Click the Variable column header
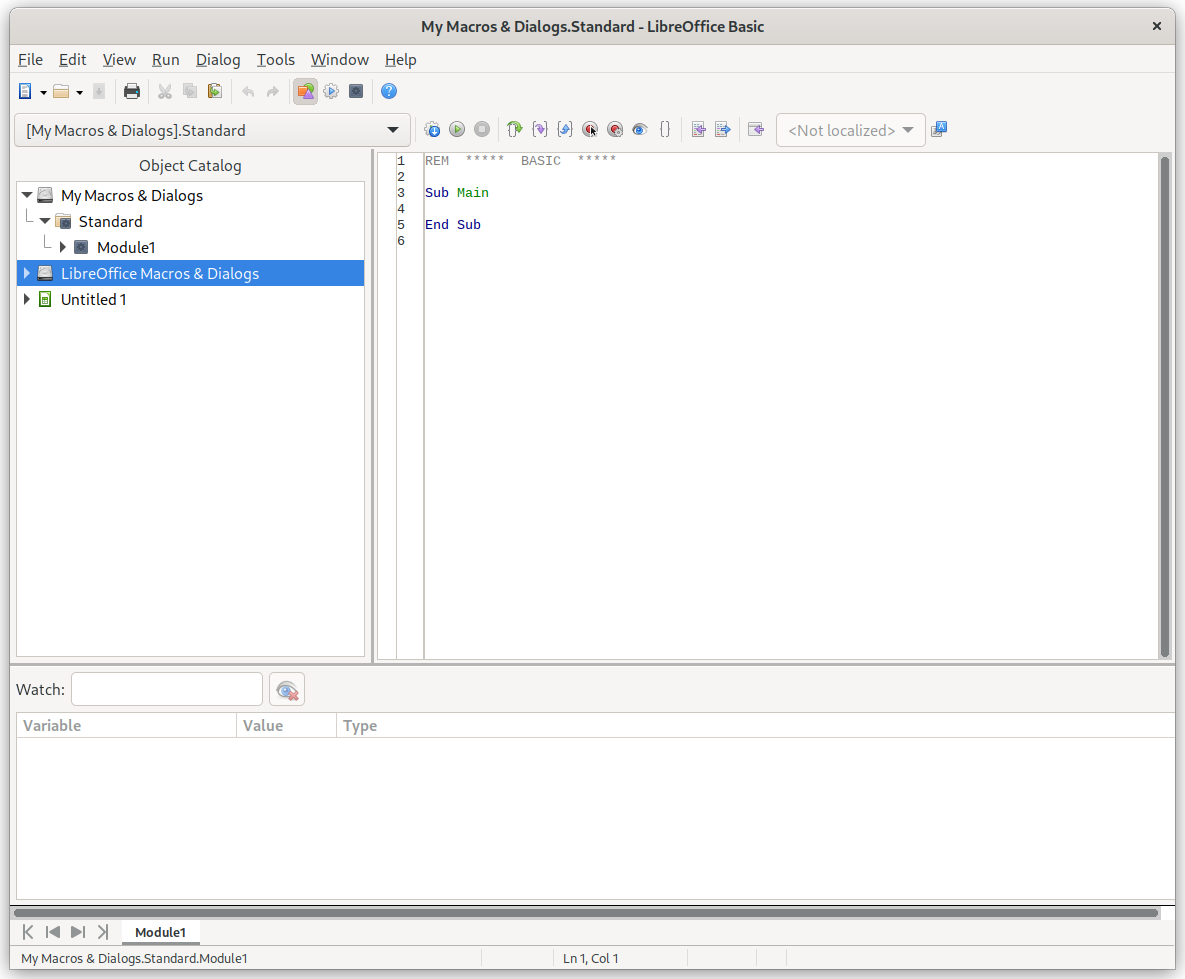 point(126,725)
